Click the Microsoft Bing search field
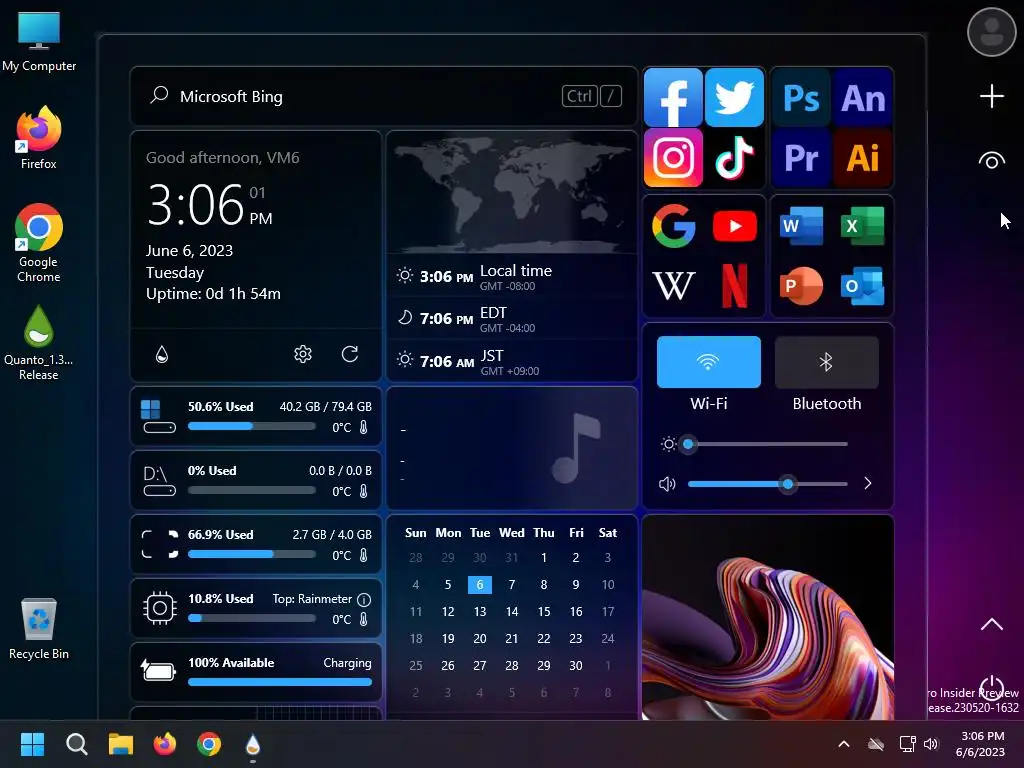The width and height of the screenshot is (1024, 768). click(x=384, y=96)
